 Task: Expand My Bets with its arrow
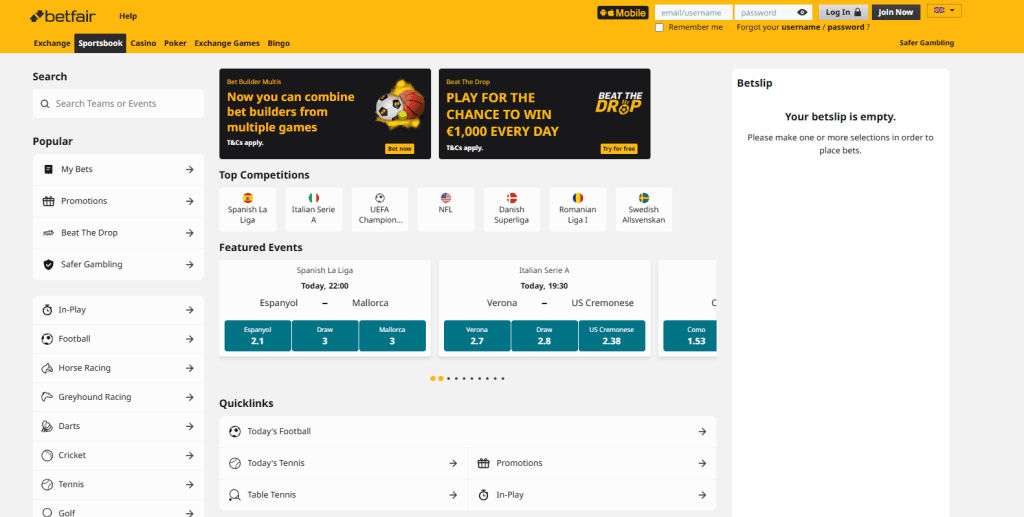[x=189, y=169]
